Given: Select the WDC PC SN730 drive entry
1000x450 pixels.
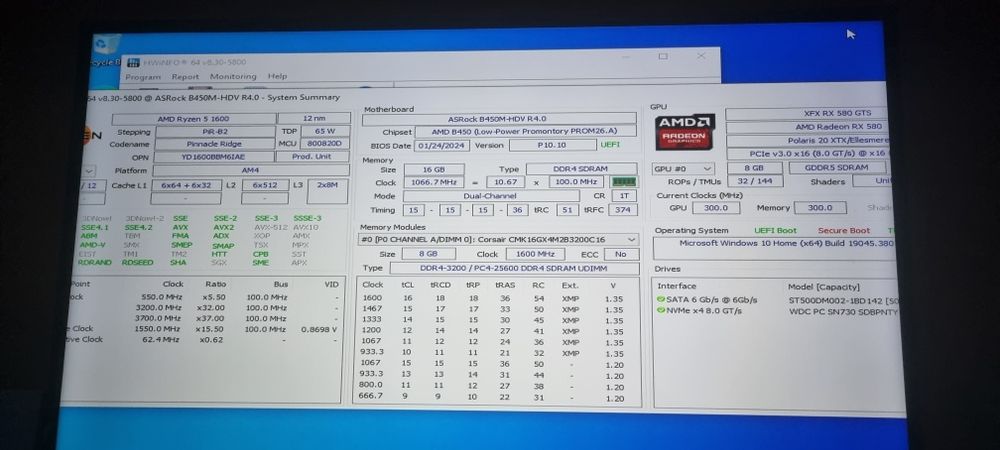Looking at the screenshot, I should click(x=843, y=312).
